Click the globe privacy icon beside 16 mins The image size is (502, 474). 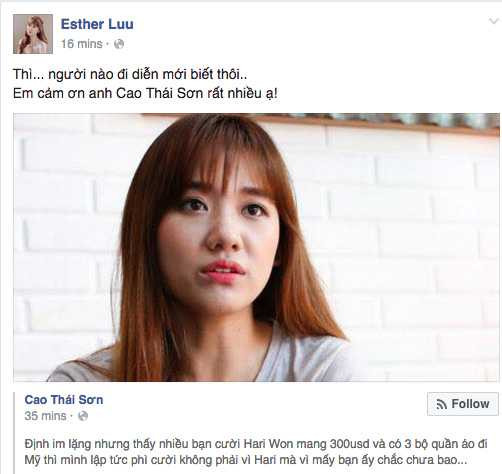tap(119, 44)
